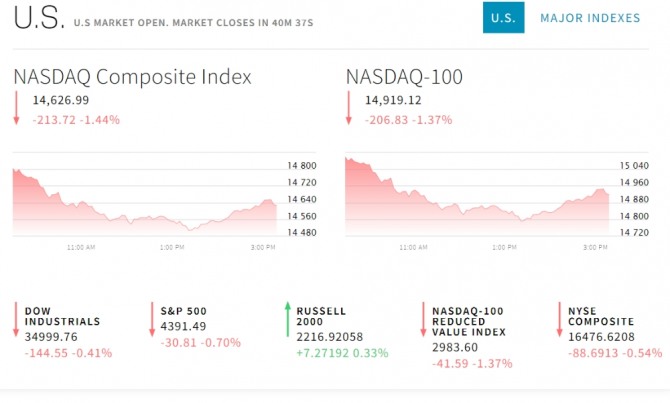Image resolution: width=670 pixels, height=403 pixels.
Task: Click the Dow Industrials down arrow icon
Action: coord(17,320)
